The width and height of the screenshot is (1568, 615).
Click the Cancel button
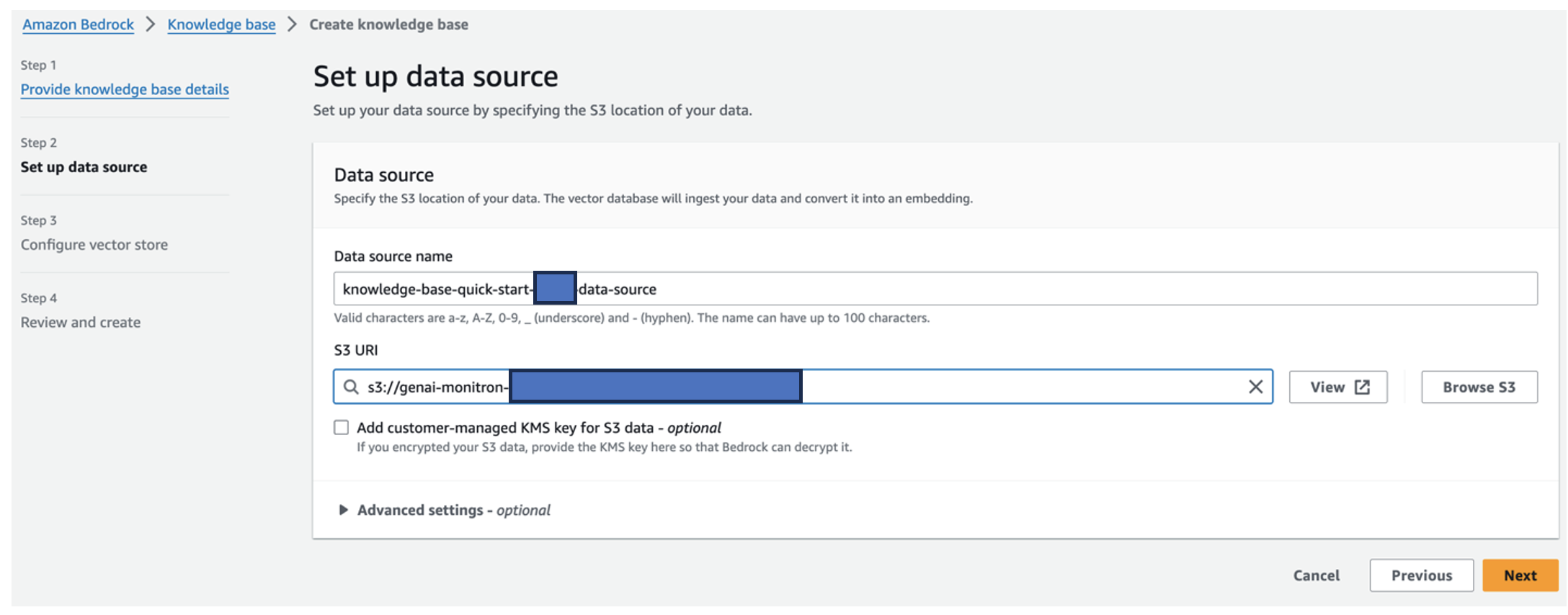[1316, 575]
